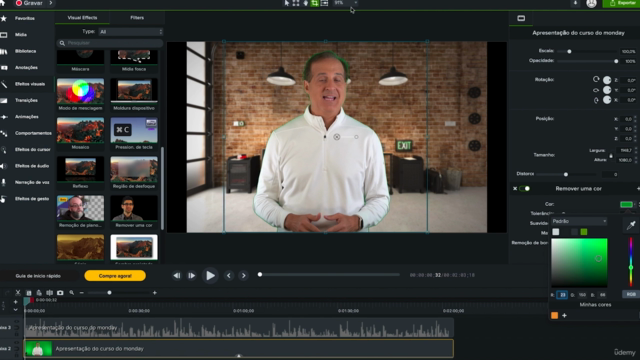Click the paste icon in timeline toolbar
Screen dimensions: 640x360
tap(39, 293)
